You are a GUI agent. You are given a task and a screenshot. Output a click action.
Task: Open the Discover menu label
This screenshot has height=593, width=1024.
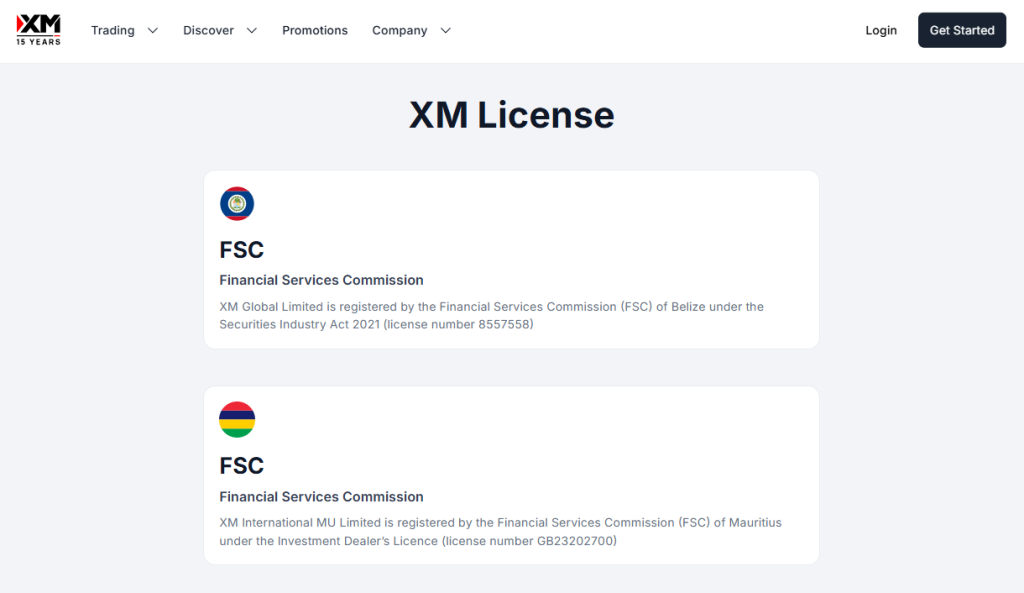(208, 31)
